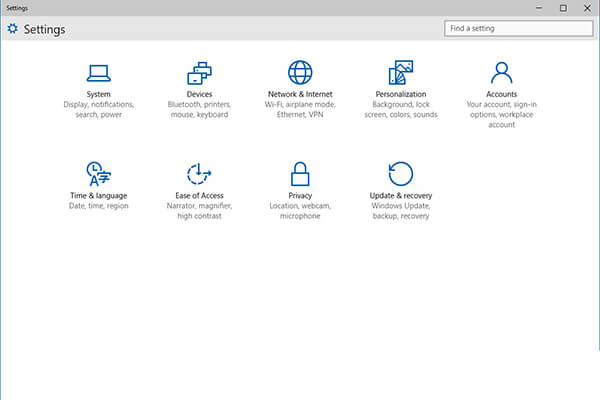Open the Privacy padlock icon
600x400 pixels.
pos(300,174)
